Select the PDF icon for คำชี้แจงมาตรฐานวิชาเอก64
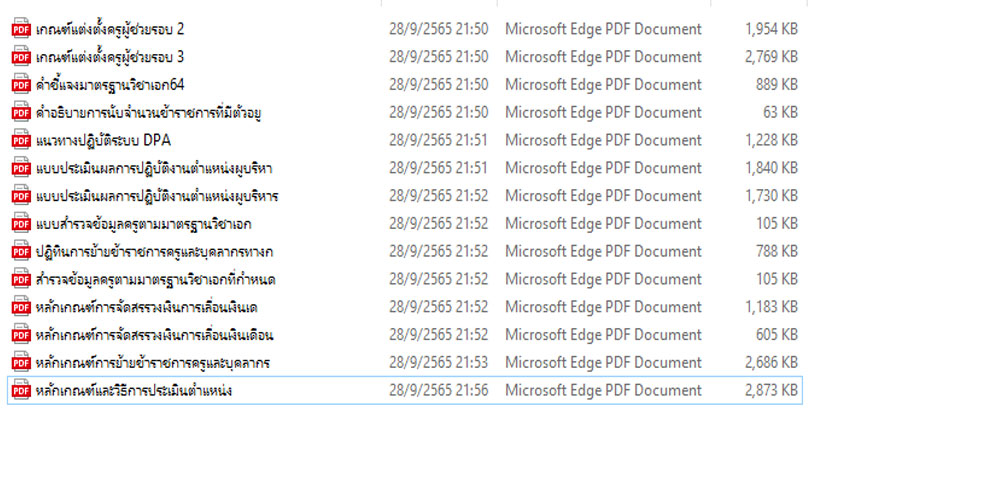This screenshot has width=996, height=500. click(x=20, y=85)
